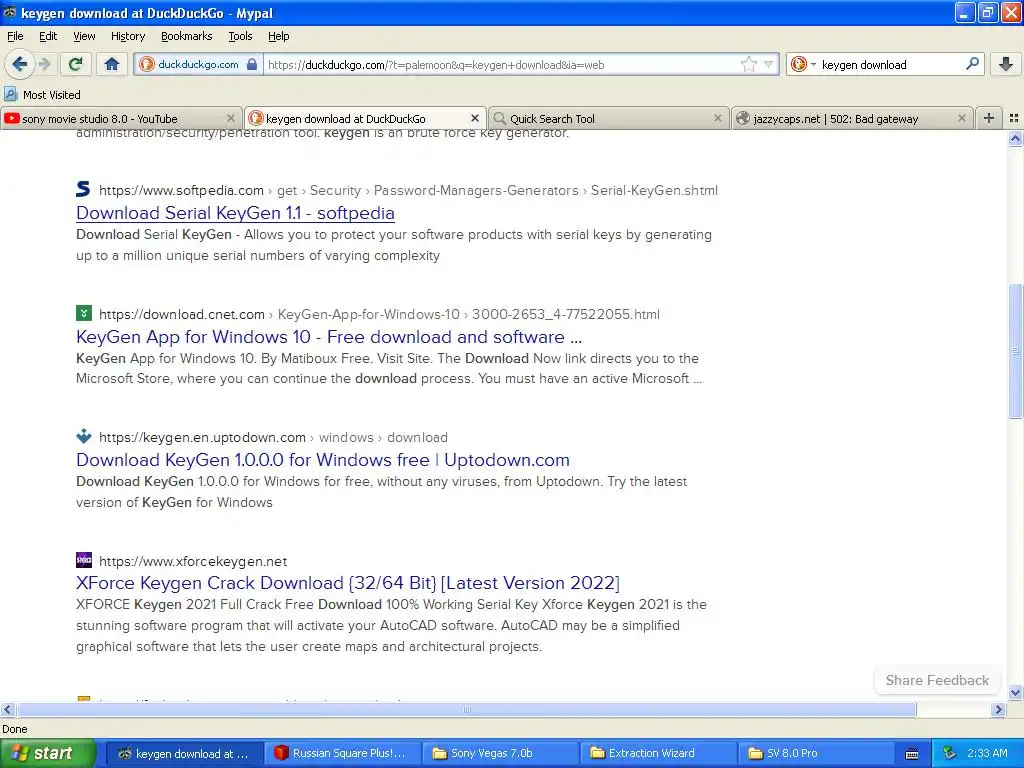Open Download Serial KeyGen 1.1 softpedia link
Image resolution: width=1024 pixels, height=768 pixels.
coord(235,213)
